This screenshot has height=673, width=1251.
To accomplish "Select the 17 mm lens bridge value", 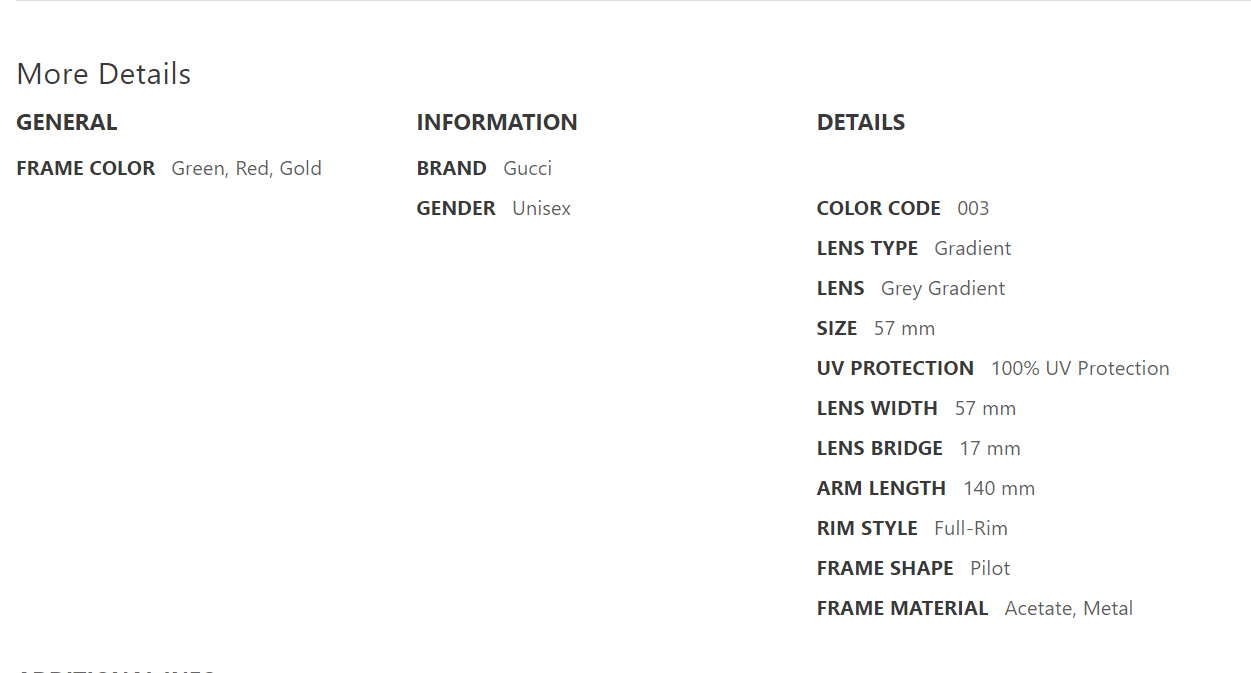I will (x=990, y=448).
